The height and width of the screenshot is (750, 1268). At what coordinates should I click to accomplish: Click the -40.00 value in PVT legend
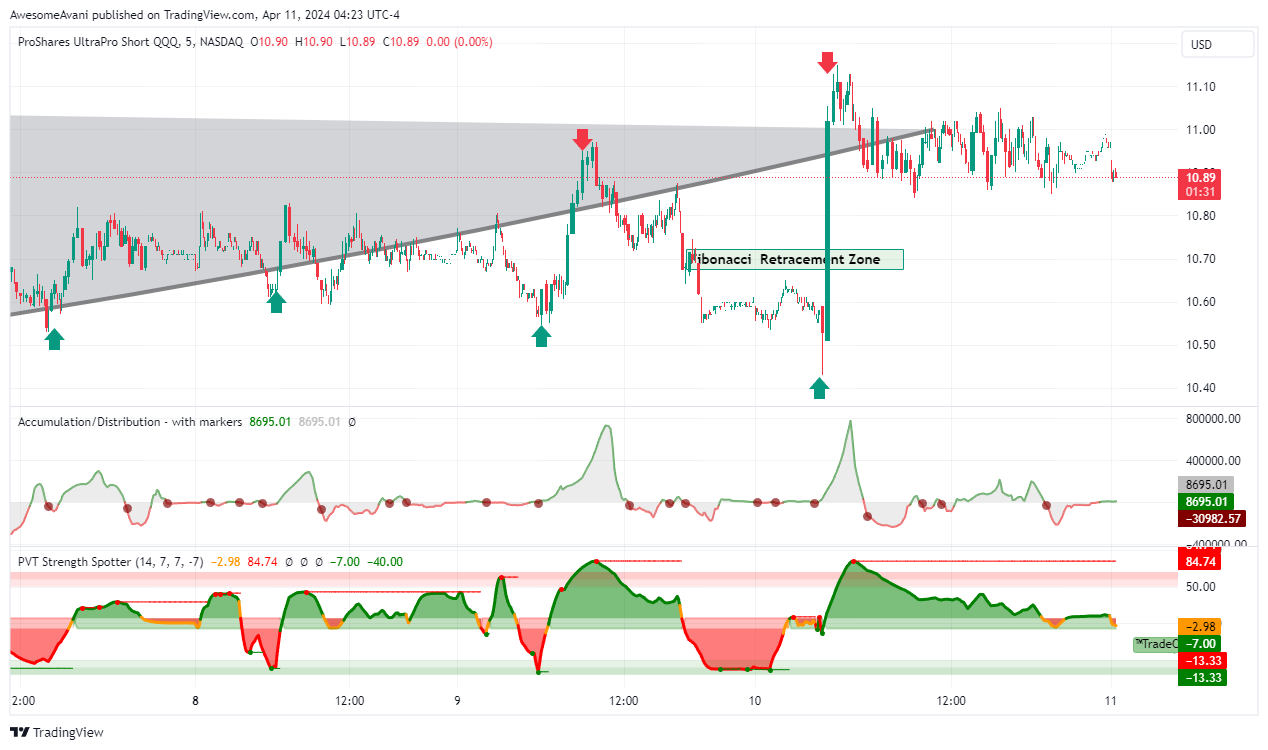(385, 562)
